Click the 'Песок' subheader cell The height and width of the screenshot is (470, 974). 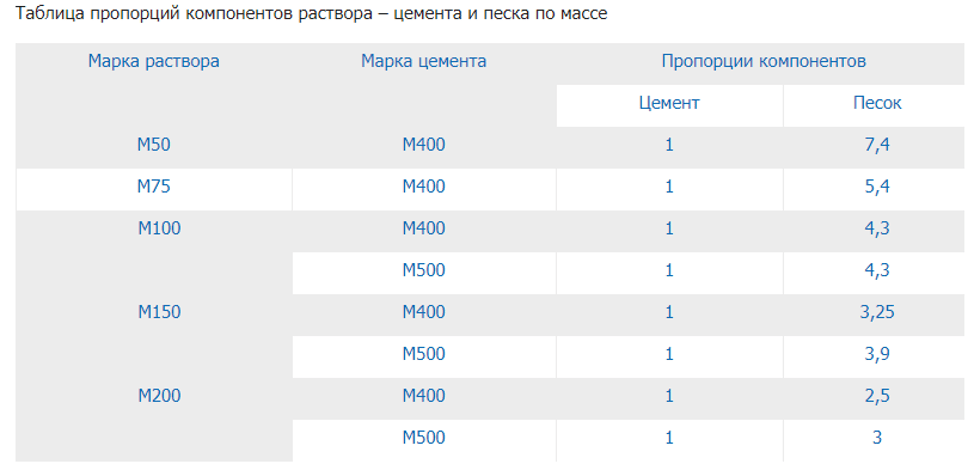point(877,103)
